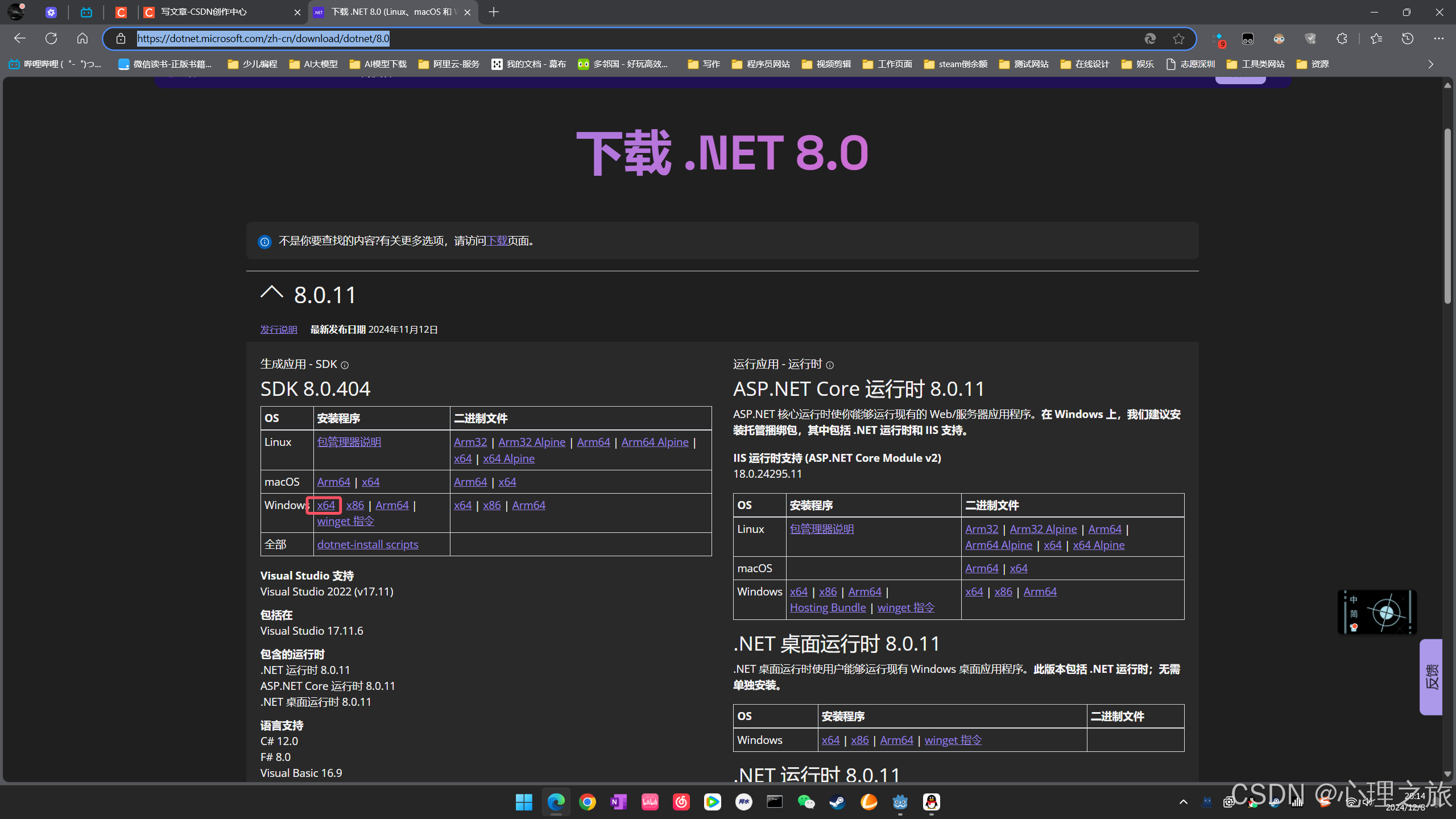The width and height of the screenshot is (1456, 819).
Task: Open the dotnet-install scripts link
Action: [x=367, y=544]
